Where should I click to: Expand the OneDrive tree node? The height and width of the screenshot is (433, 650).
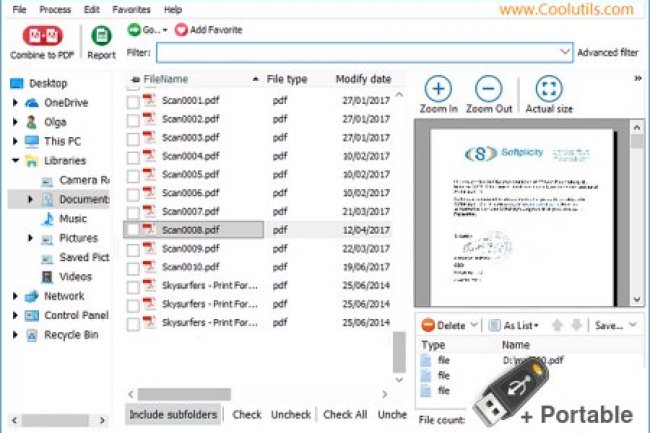click(x=15, y=102)
